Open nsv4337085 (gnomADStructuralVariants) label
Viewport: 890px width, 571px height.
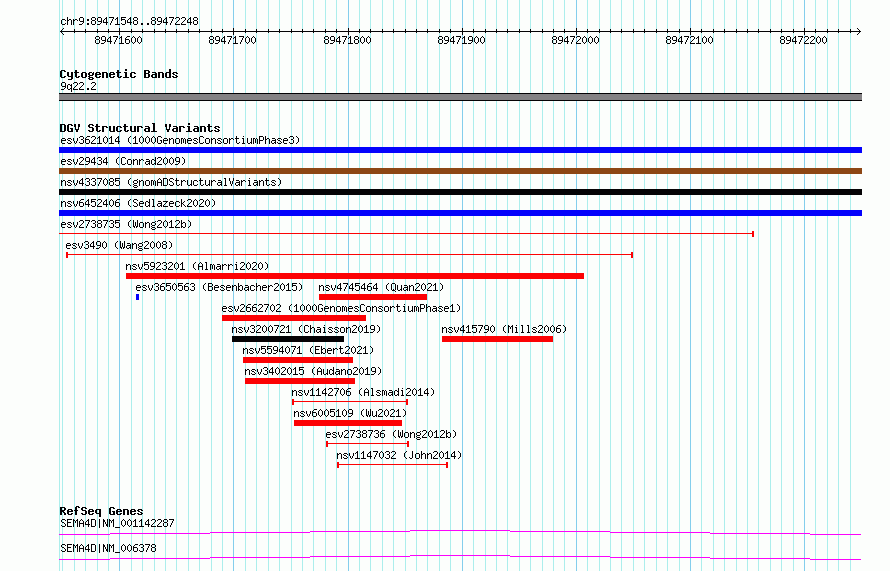tap(171, 182)
